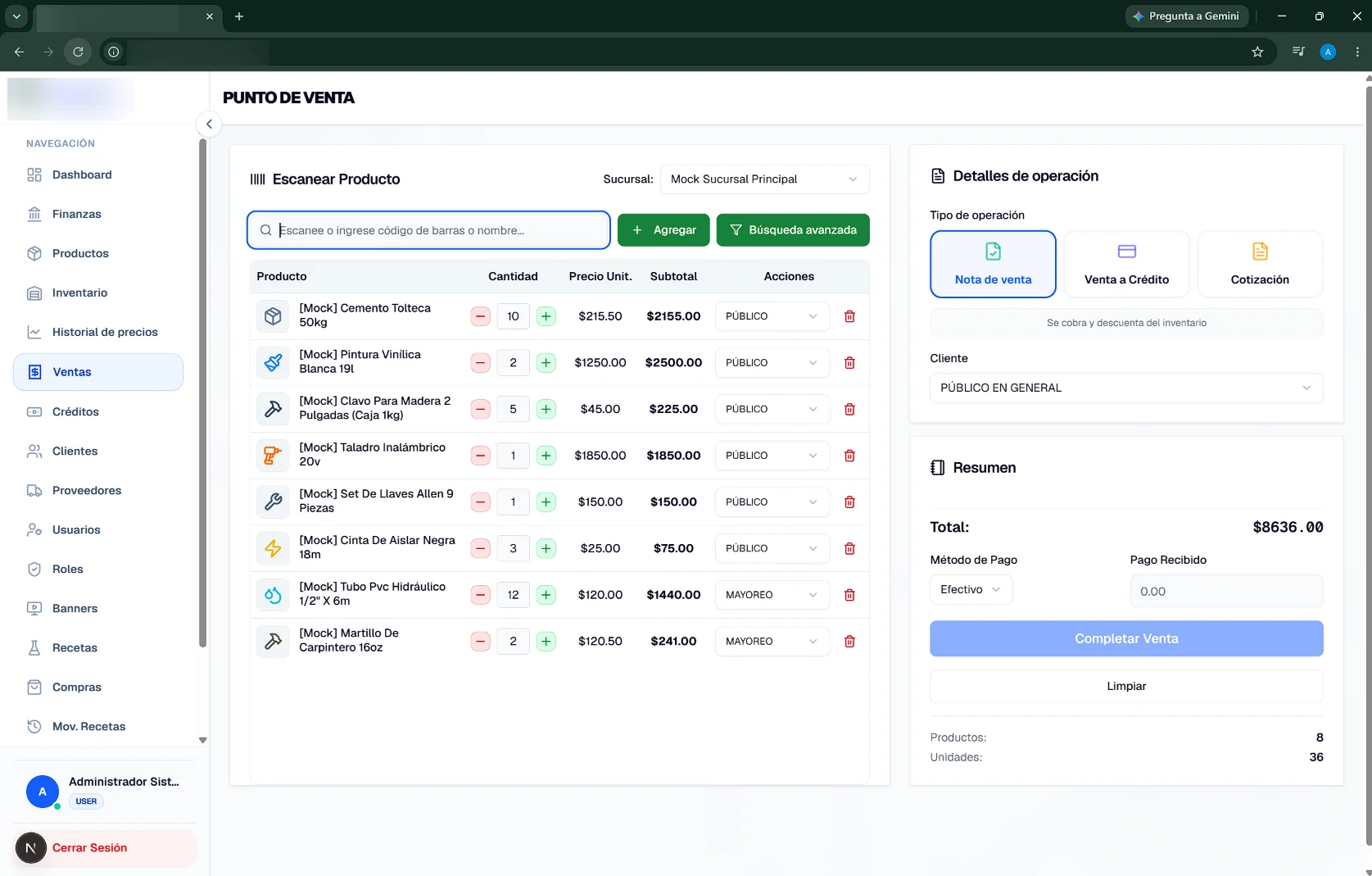Open a new browser tab

coord(239,16)
